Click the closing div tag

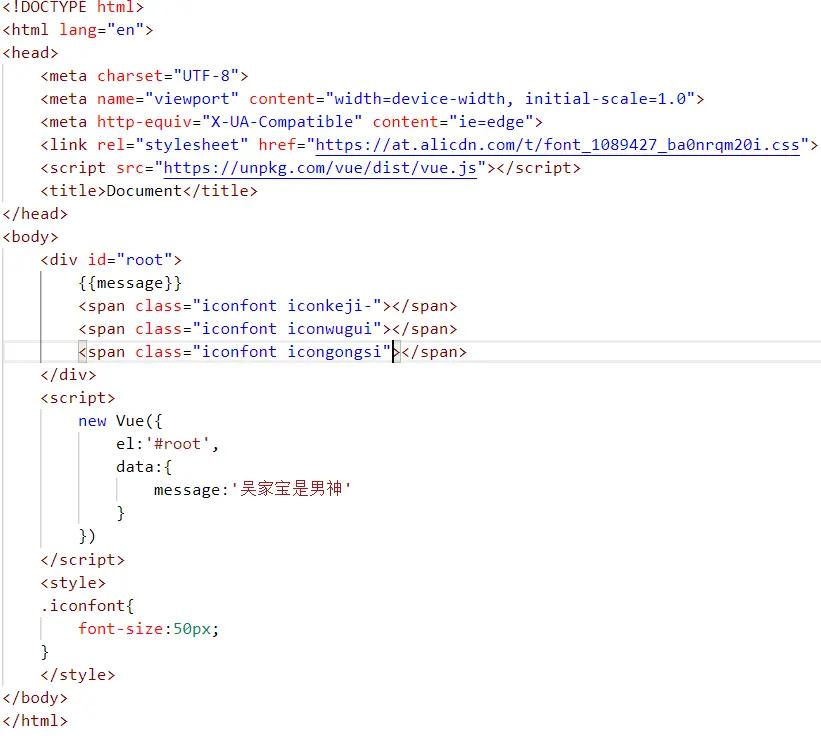pos(69,375)
